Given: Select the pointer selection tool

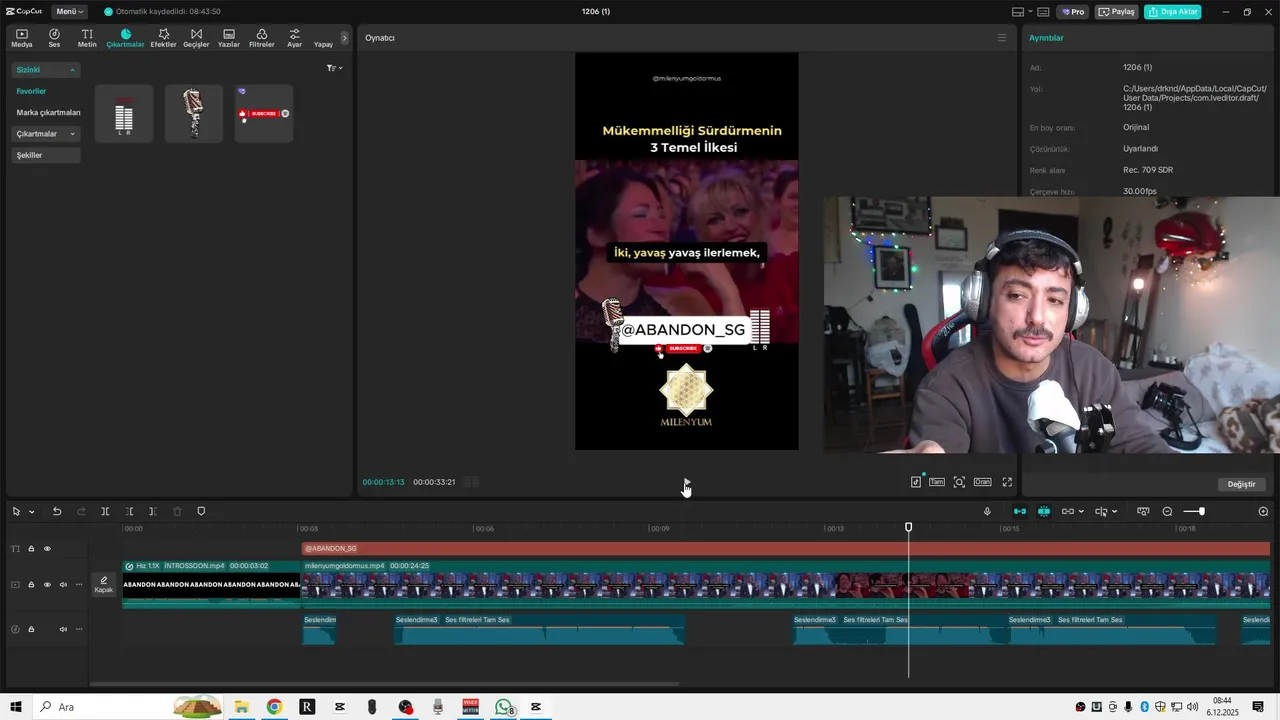Looking at the screenshot, I should tap(16, 512).
